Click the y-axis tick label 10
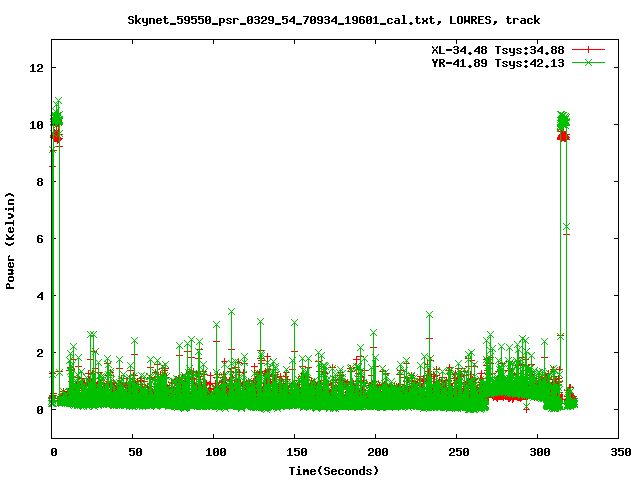This screenshot has width=640, height=480. coord(36,125)
